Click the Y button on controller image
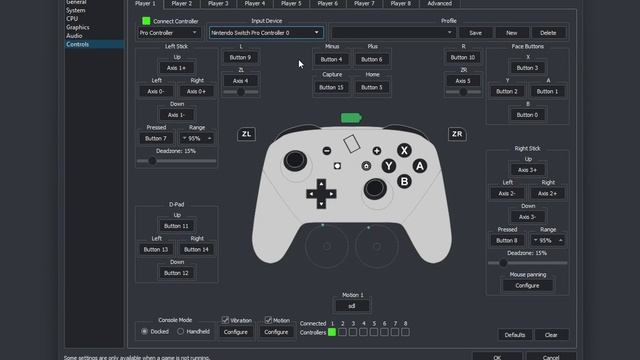This screenshot has height=360, width=640. pos(389,166)
